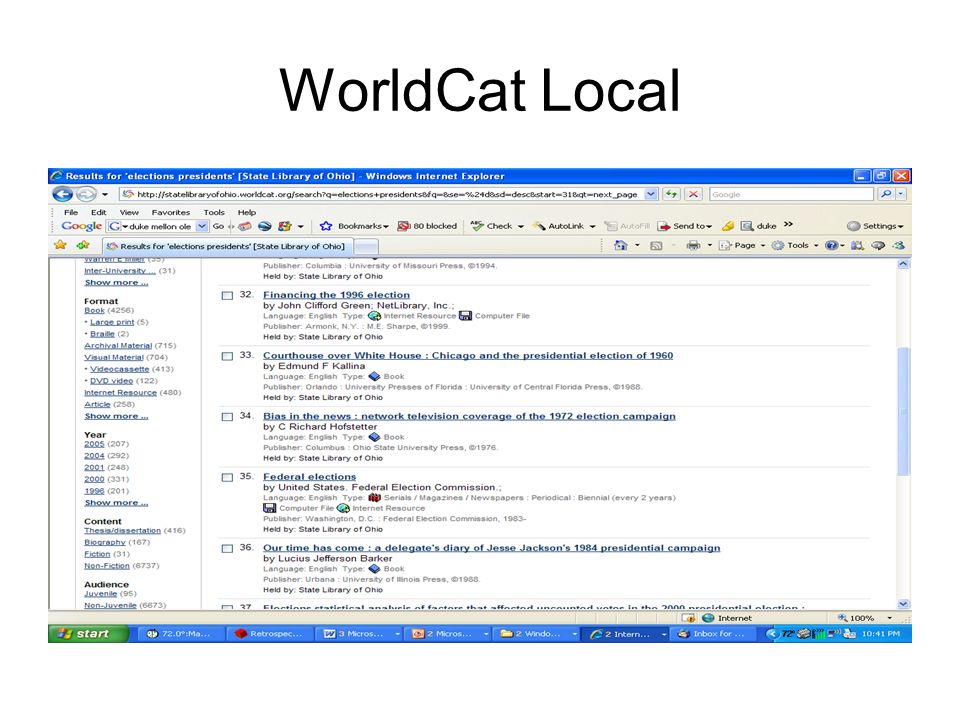Click the magnifier search button beside the Google box
The image size is (960, 720).
click(x=885, y=194)
